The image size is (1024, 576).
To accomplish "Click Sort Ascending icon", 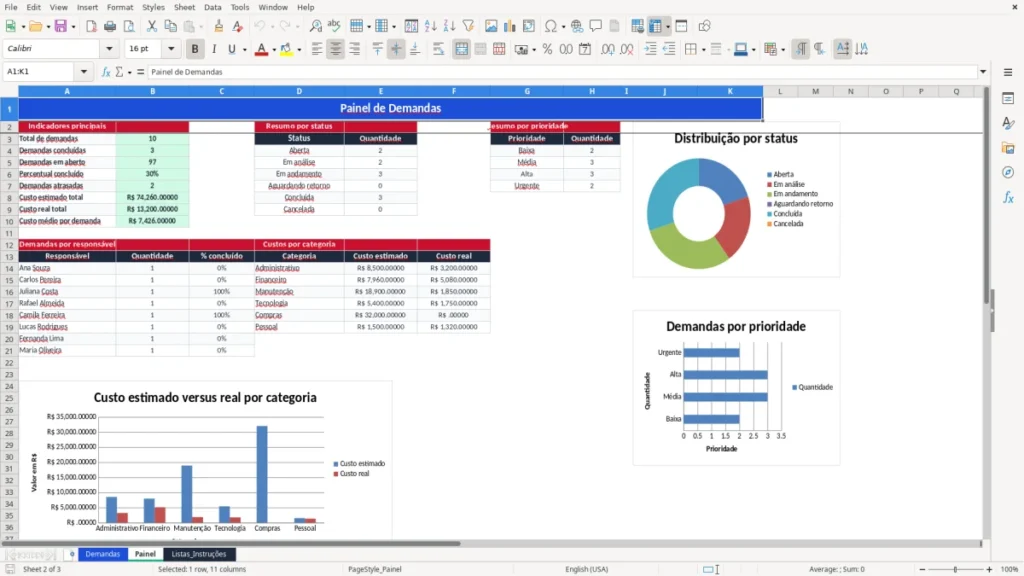I will coord(430,26).
